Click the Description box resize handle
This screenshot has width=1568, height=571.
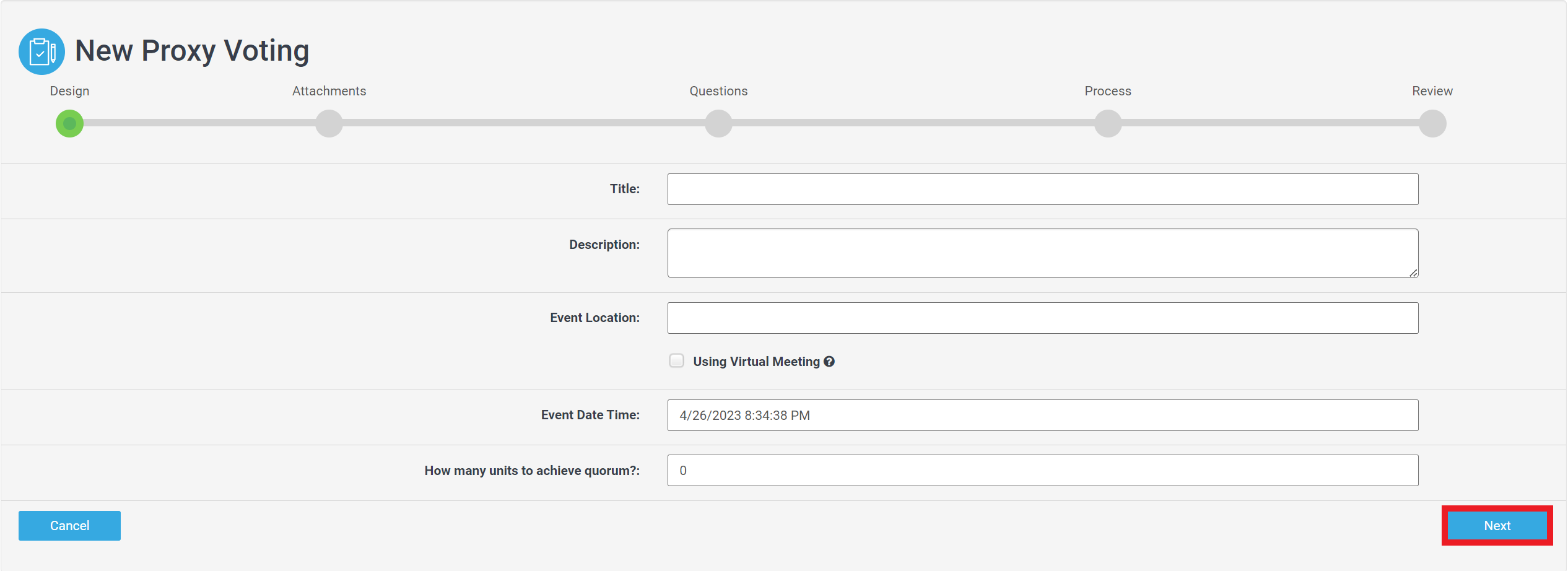[1413, 273]
